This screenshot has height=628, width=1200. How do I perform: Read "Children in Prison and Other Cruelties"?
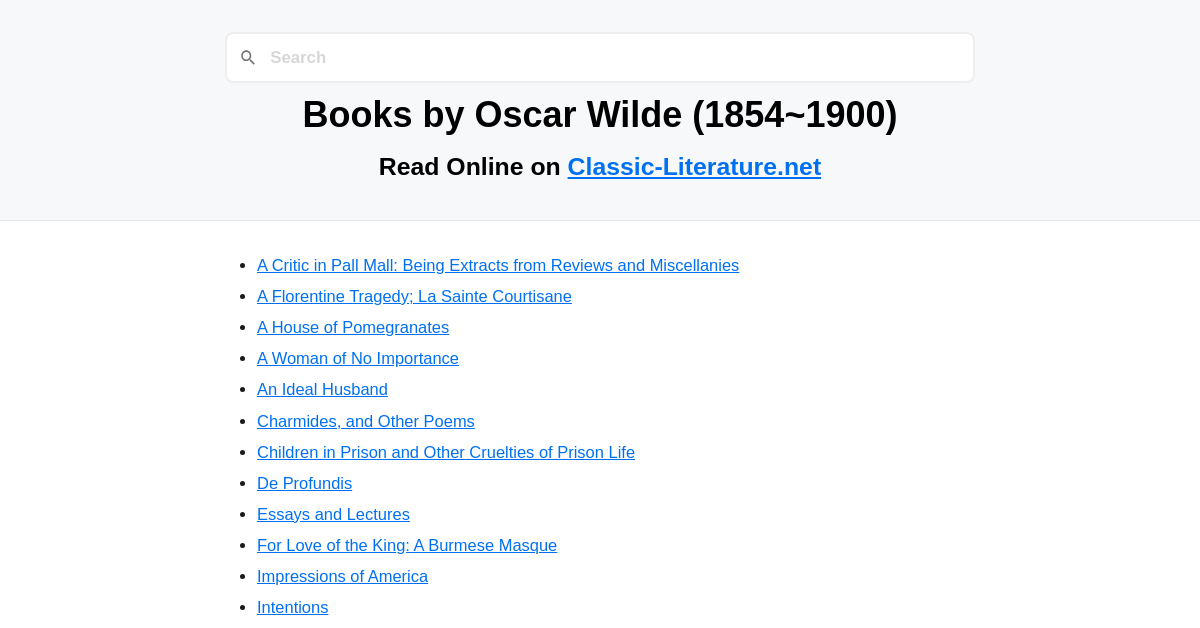point(446,452)
